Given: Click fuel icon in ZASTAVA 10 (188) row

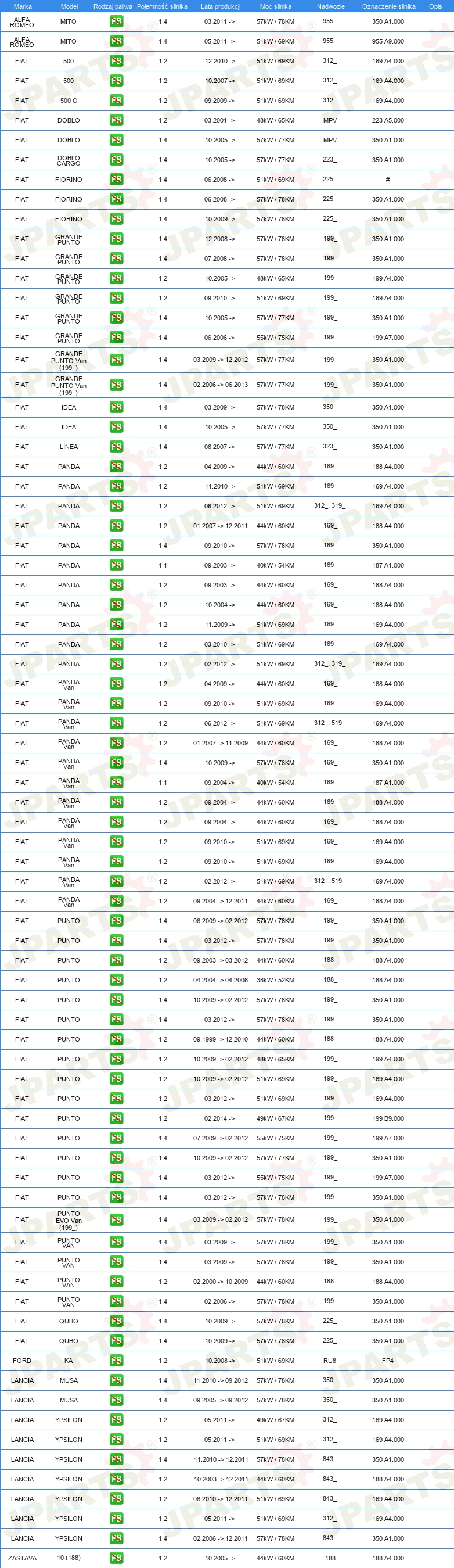Looking at the screenshot, I should 116,1558.
